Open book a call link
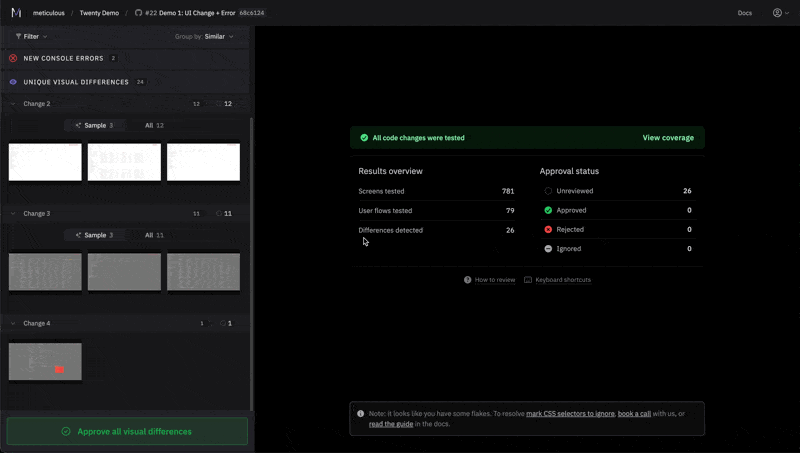Screen dimensions: 800x453 point(634,414)
